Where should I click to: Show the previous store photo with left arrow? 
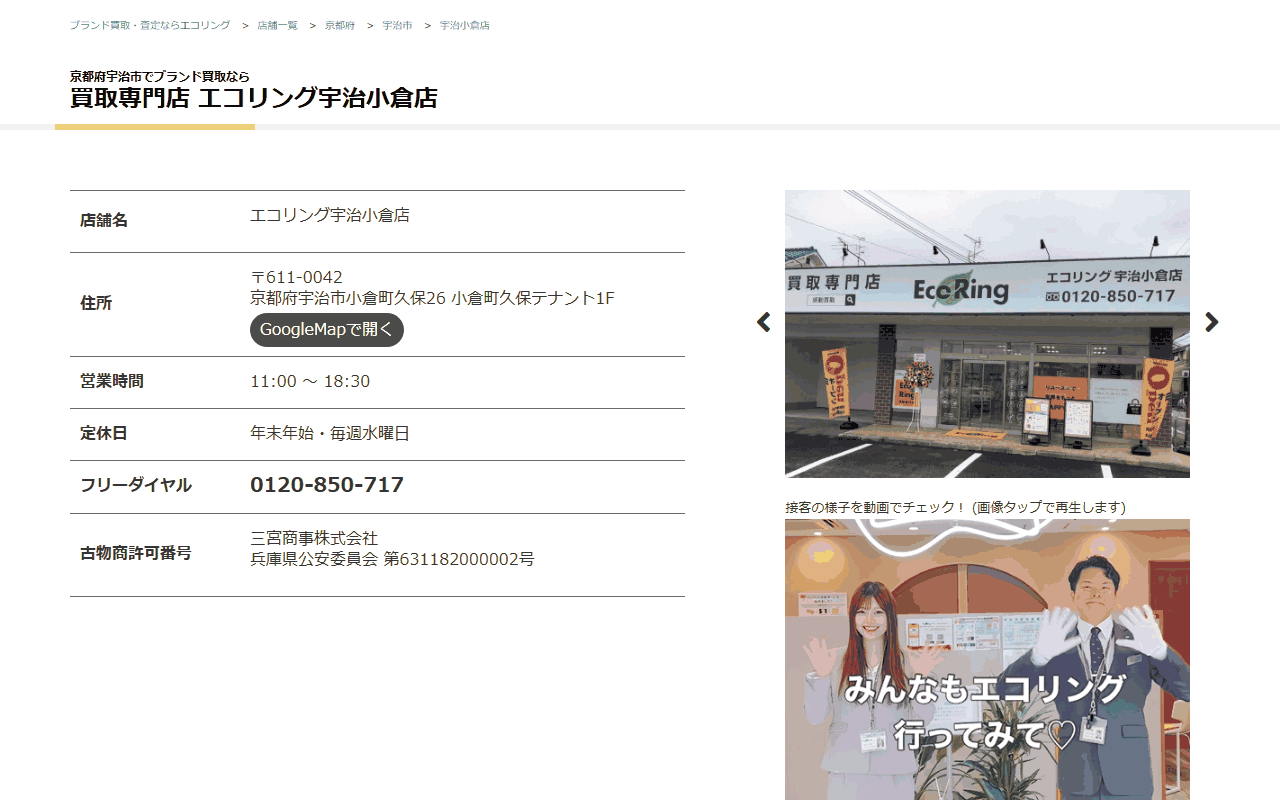click(764, 322)
